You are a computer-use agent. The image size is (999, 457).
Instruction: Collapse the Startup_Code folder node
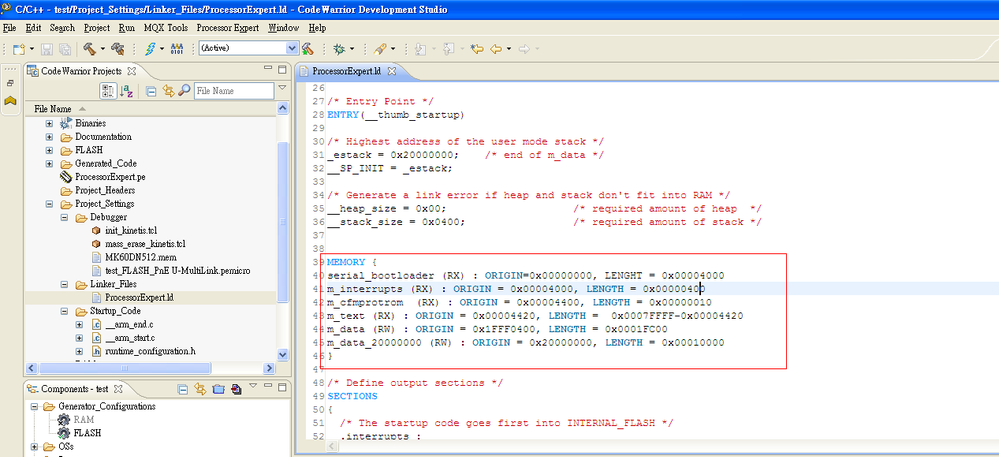pyautogui.click(x=64, y=311)
